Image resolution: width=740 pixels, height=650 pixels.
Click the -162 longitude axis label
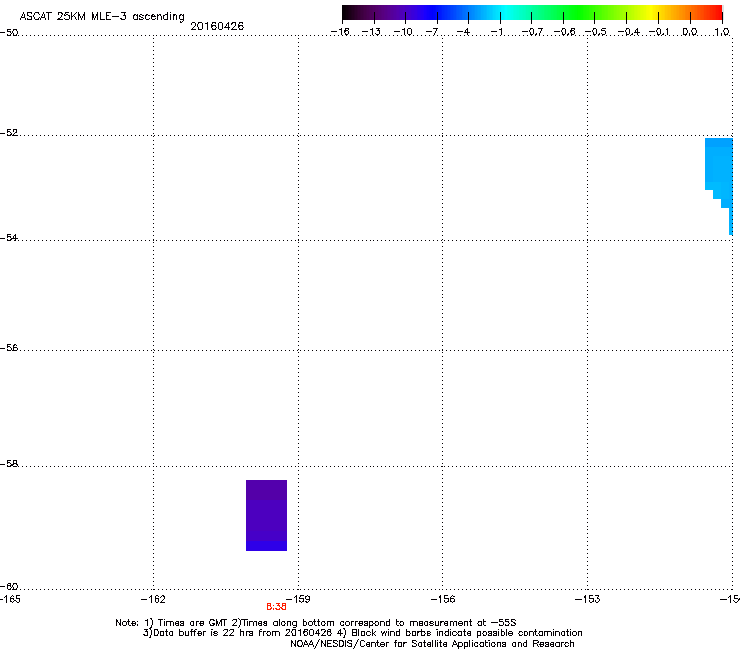coord(153,599)
